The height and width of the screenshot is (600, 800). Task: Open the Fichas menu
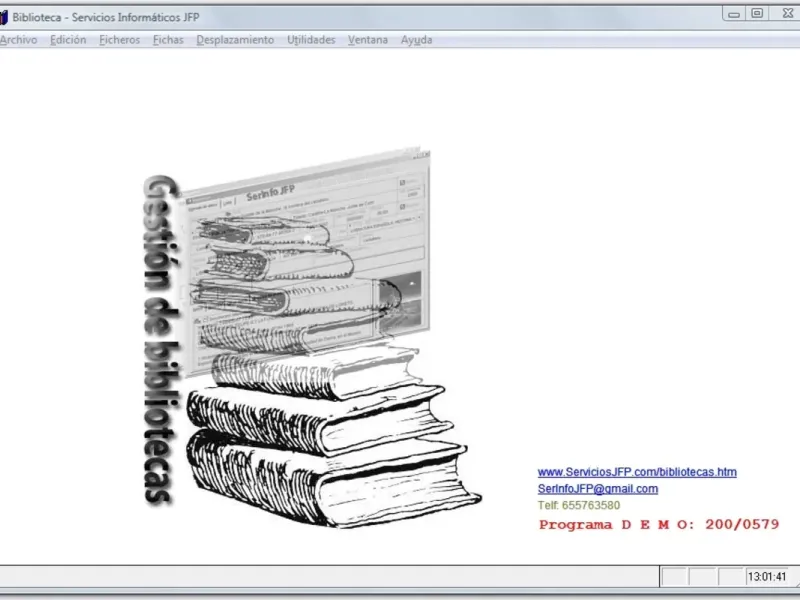point(168,40)
